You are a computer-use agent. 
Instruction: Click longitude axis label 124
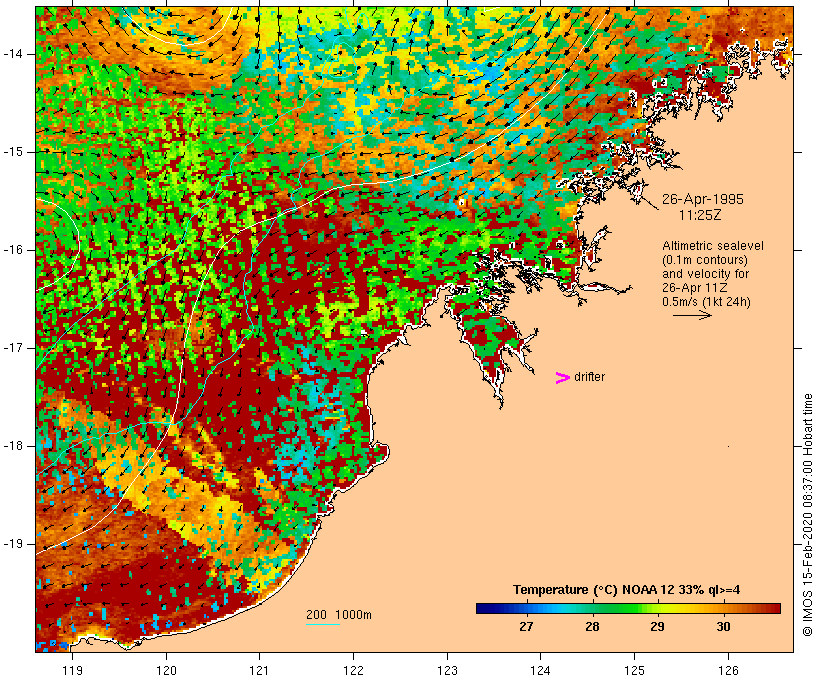tap(540, 670)
